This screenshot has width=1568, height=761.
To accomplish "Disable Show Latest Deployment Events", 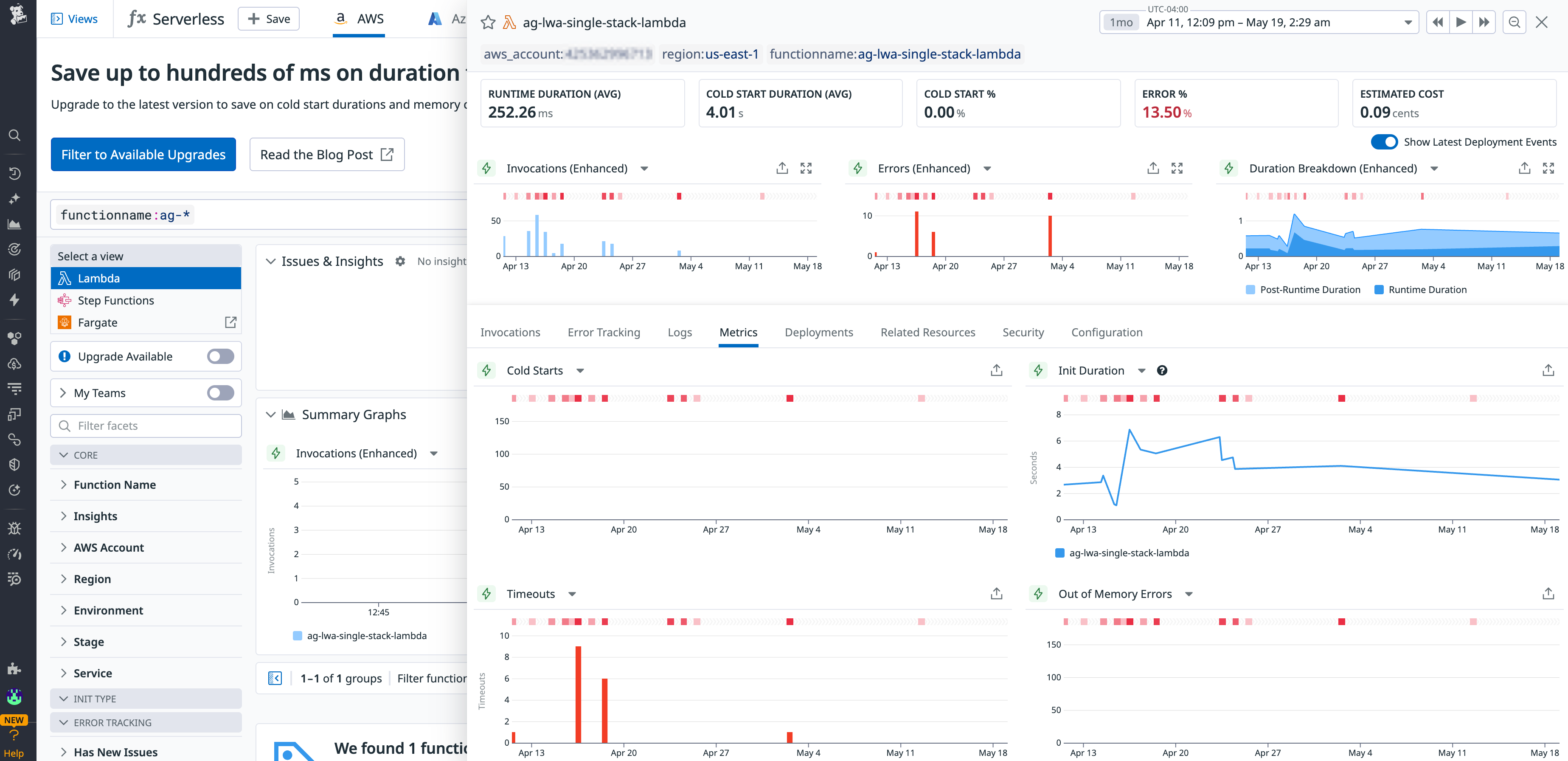I will 1385,142.
